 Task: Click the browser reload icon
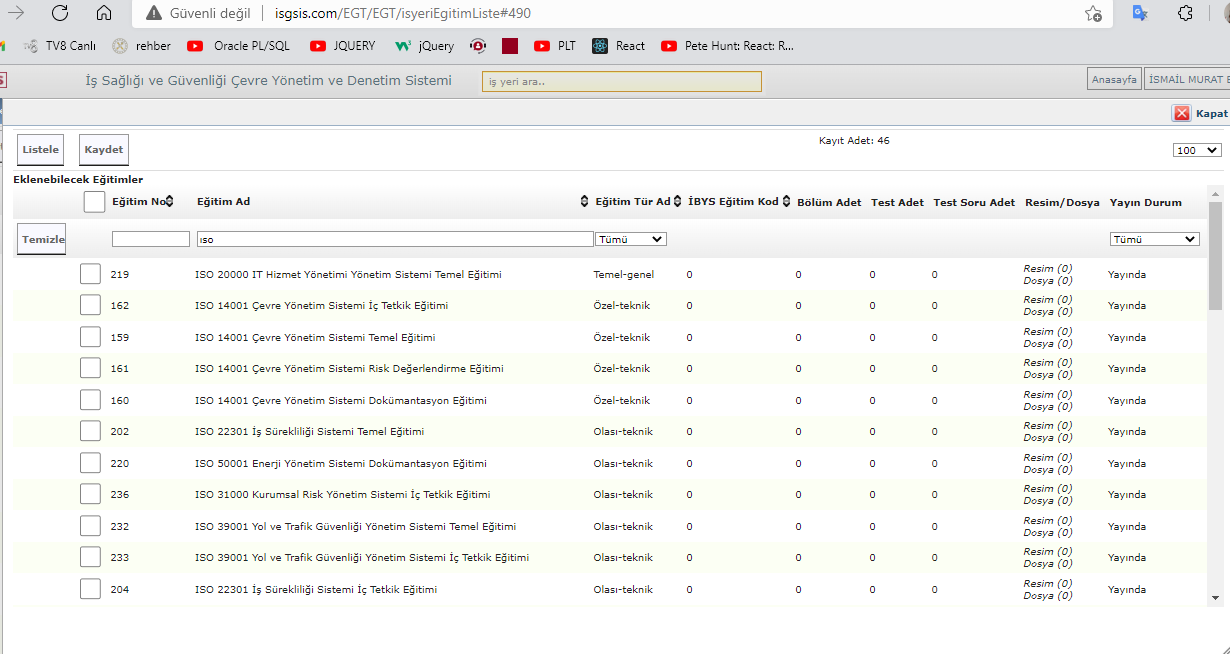[x=60, y=13]
